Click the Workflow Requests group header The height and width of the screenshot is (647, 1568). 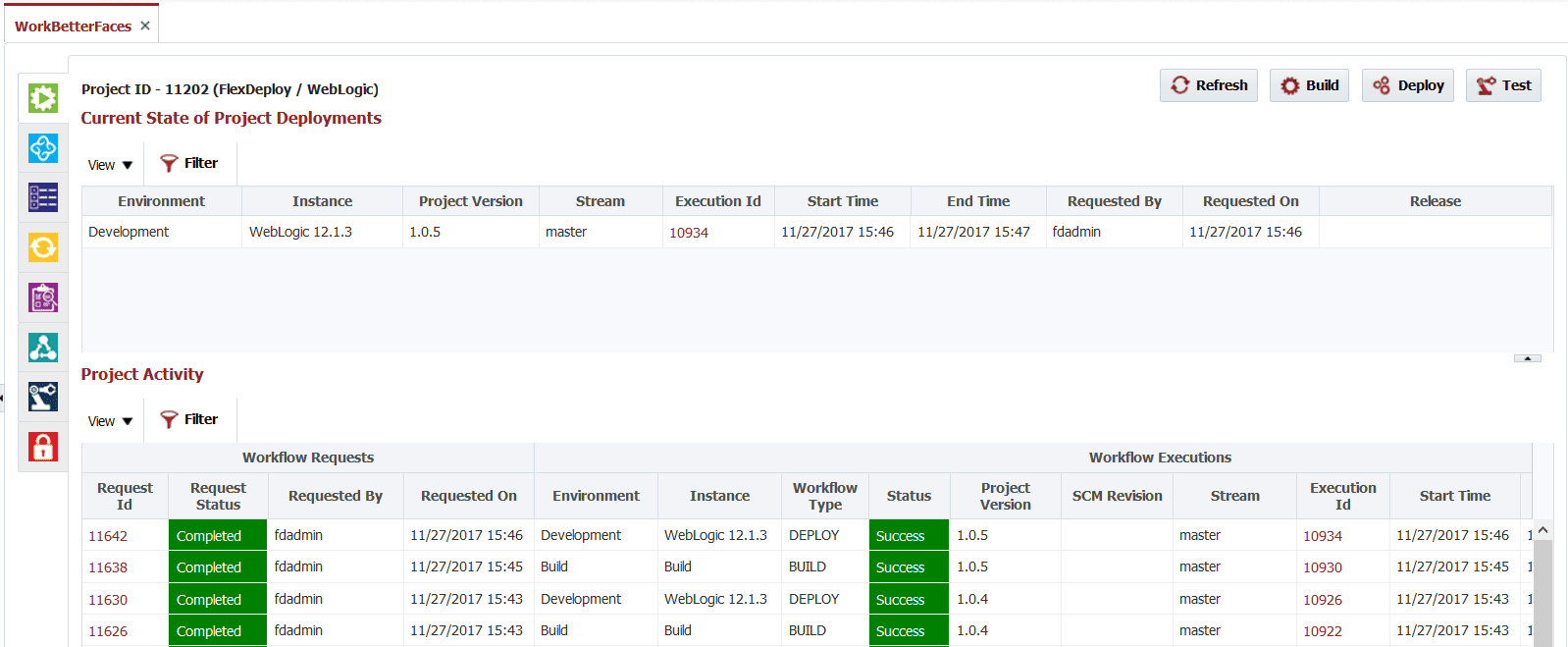point(308,458)
